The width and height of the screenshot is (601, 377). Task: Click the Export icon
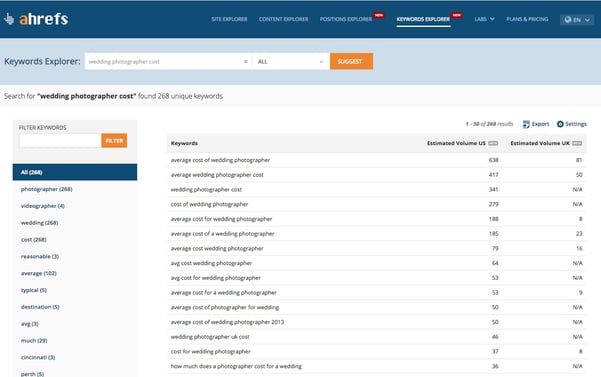[x=526, y=124]
